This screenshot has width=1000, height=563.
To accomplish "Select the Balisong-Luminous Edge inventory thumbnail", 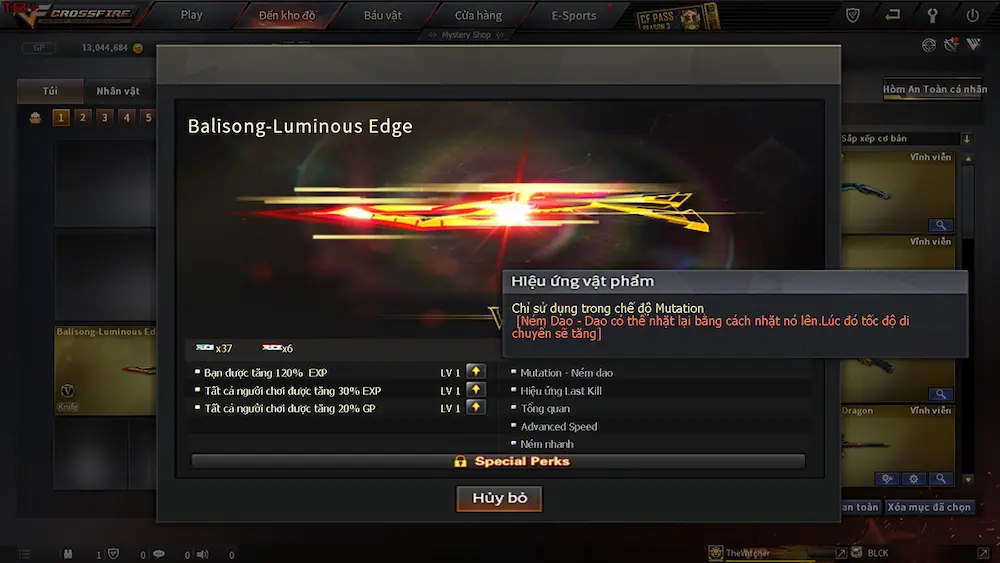I will coord(105,370).
